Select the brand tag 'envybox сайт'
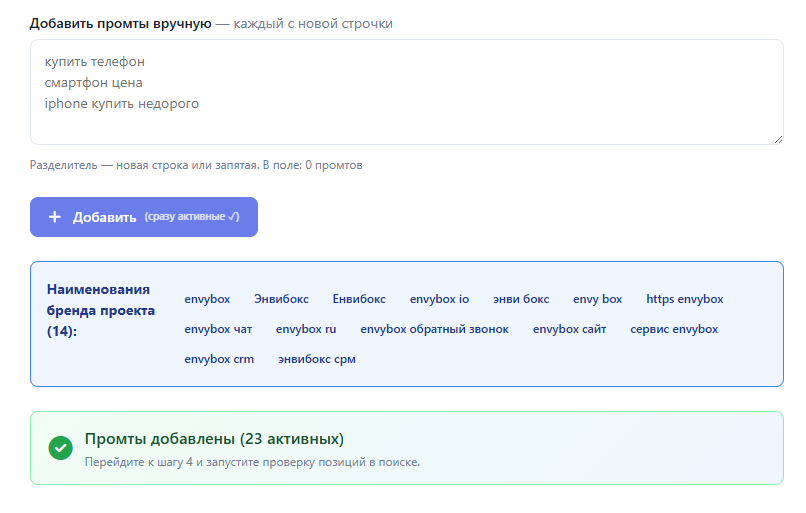The image size is (806, 513). (570, 329)
